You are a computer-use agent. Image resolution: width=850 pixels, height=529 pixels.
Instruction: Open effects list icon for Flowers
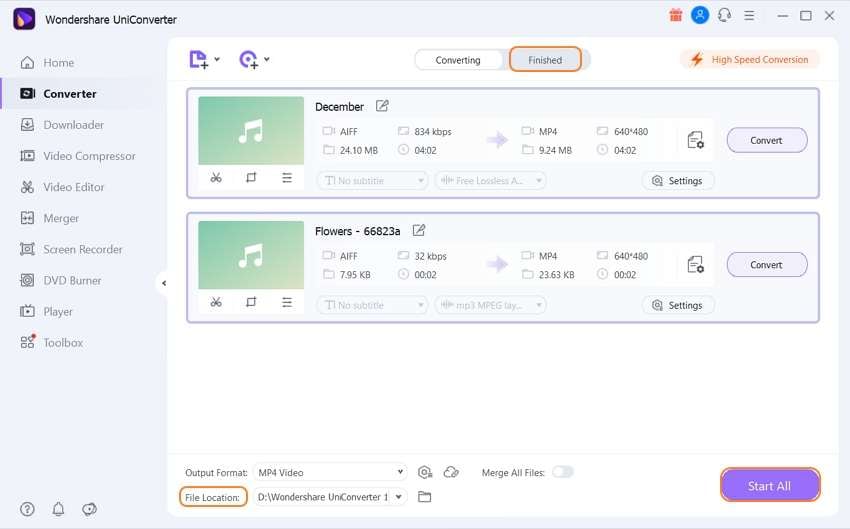point(287,302)
